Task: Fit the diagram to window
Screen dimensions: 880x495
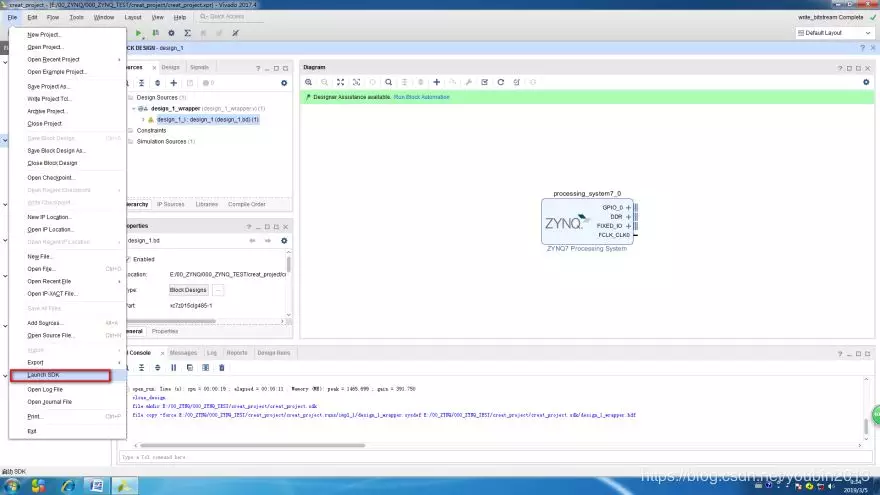Action: point(340,82)
